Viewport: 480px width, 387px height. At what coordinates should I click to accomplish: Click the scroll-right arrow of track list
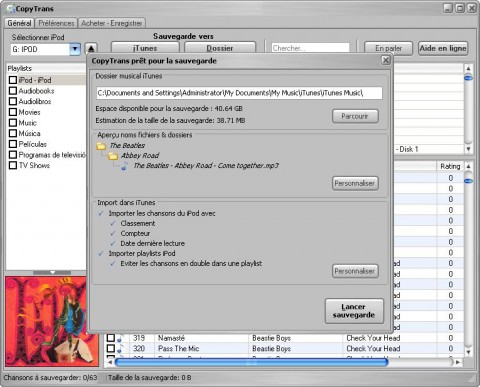[x=458, y=362]
